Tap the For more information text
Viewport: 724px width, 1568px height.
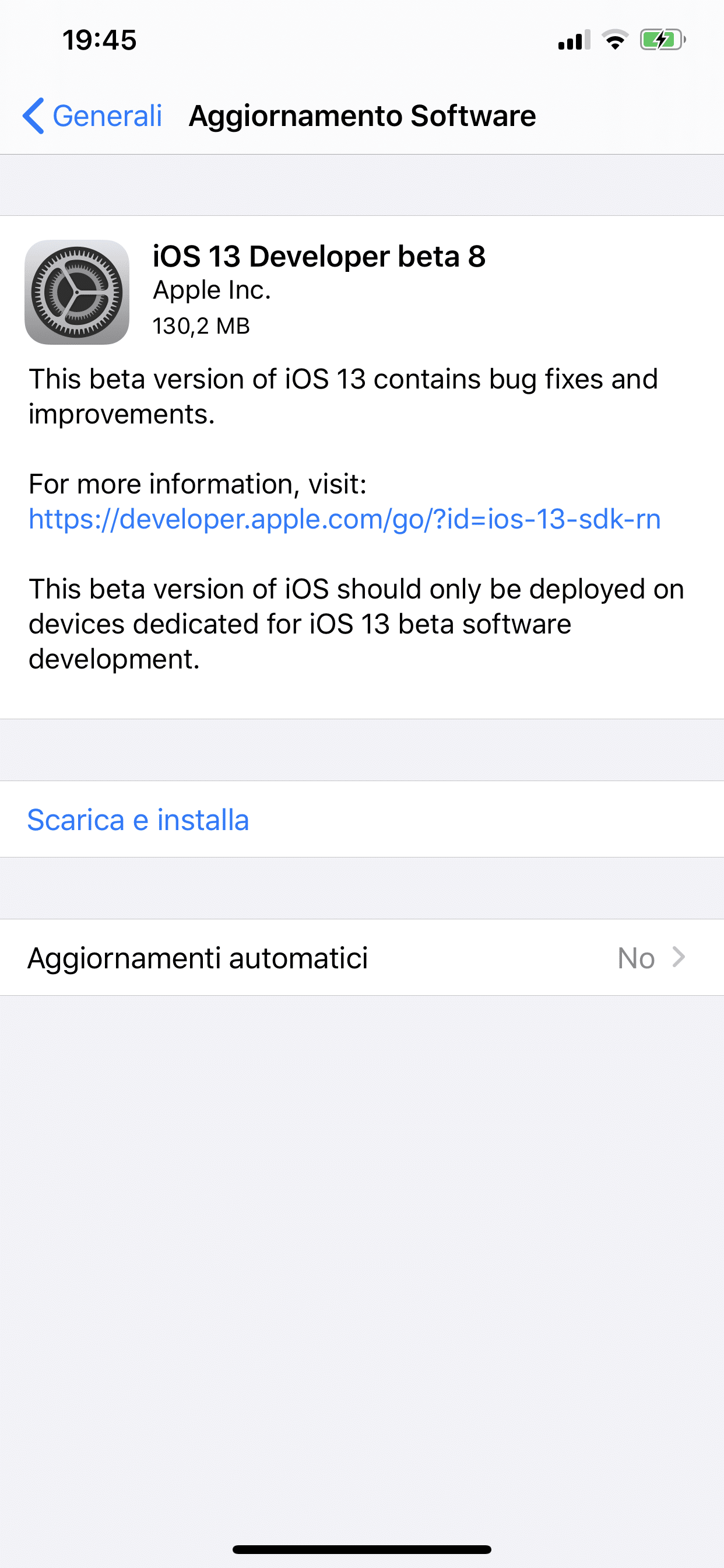[198, 485]
